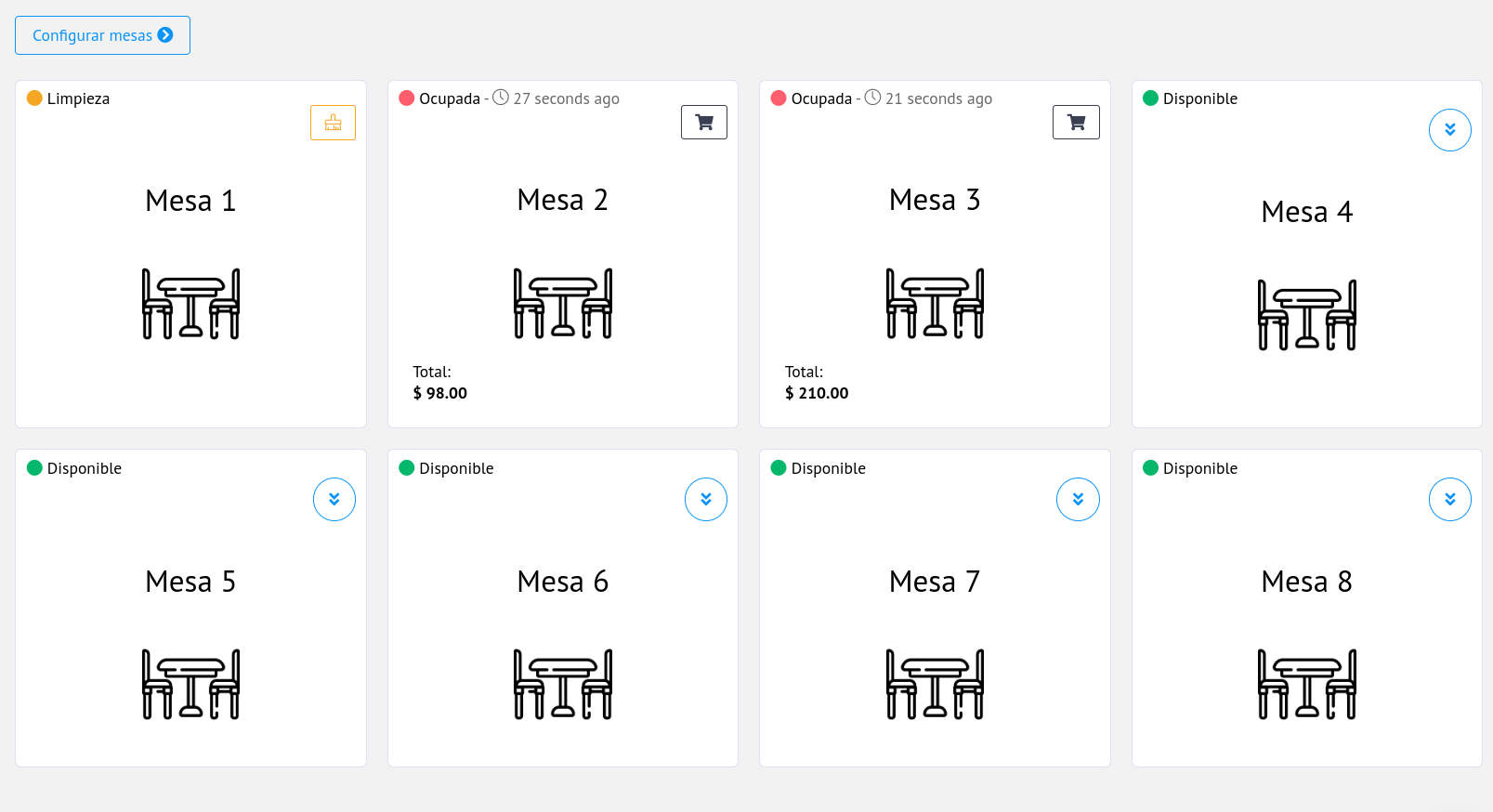Open the shopping cart for Mesa 2

(x=704, y=122)
